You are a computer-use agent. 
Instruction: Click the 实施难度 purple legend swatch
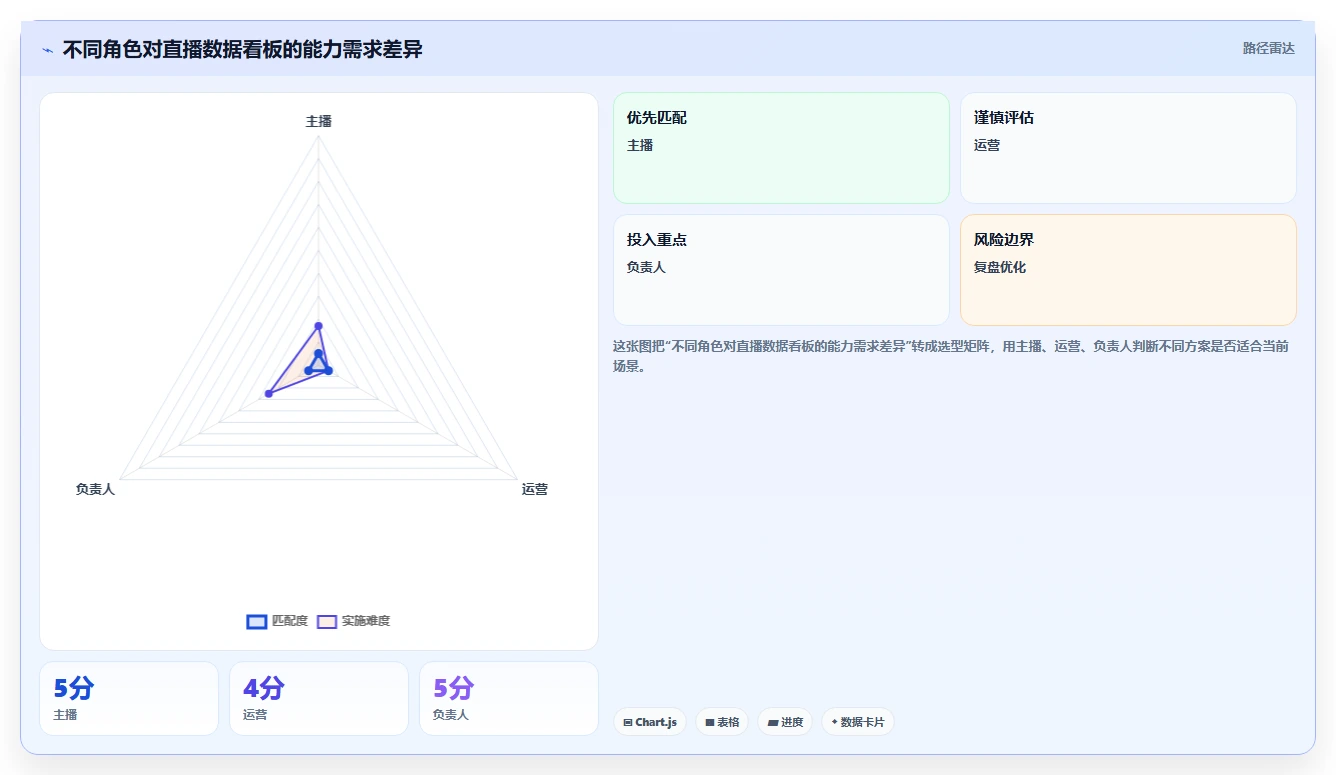tap(326, 621)
